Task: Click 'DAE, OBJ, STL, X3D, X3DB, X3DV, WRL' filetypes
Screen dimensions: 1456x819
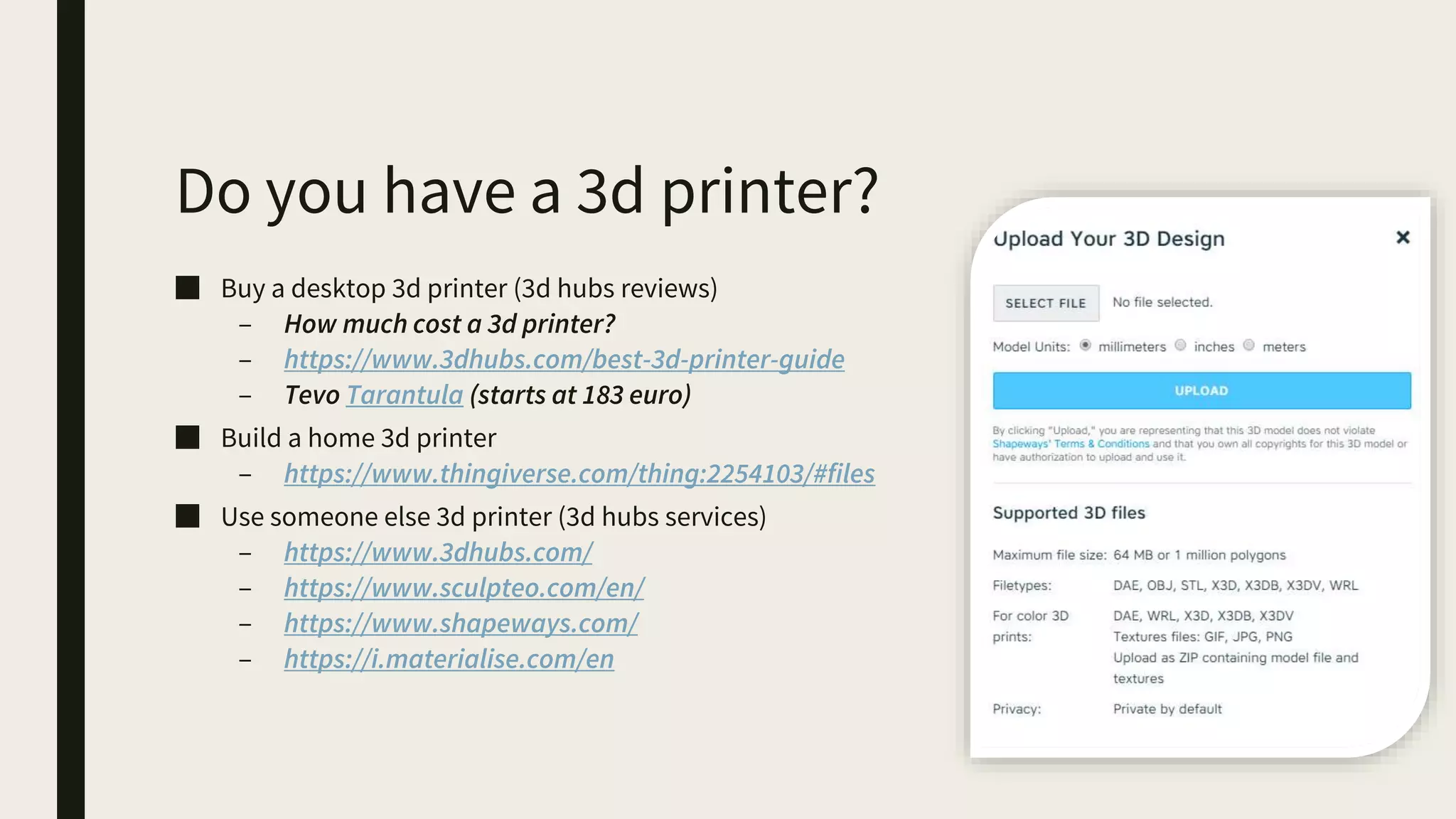Action: click(x=1236, y=586)
